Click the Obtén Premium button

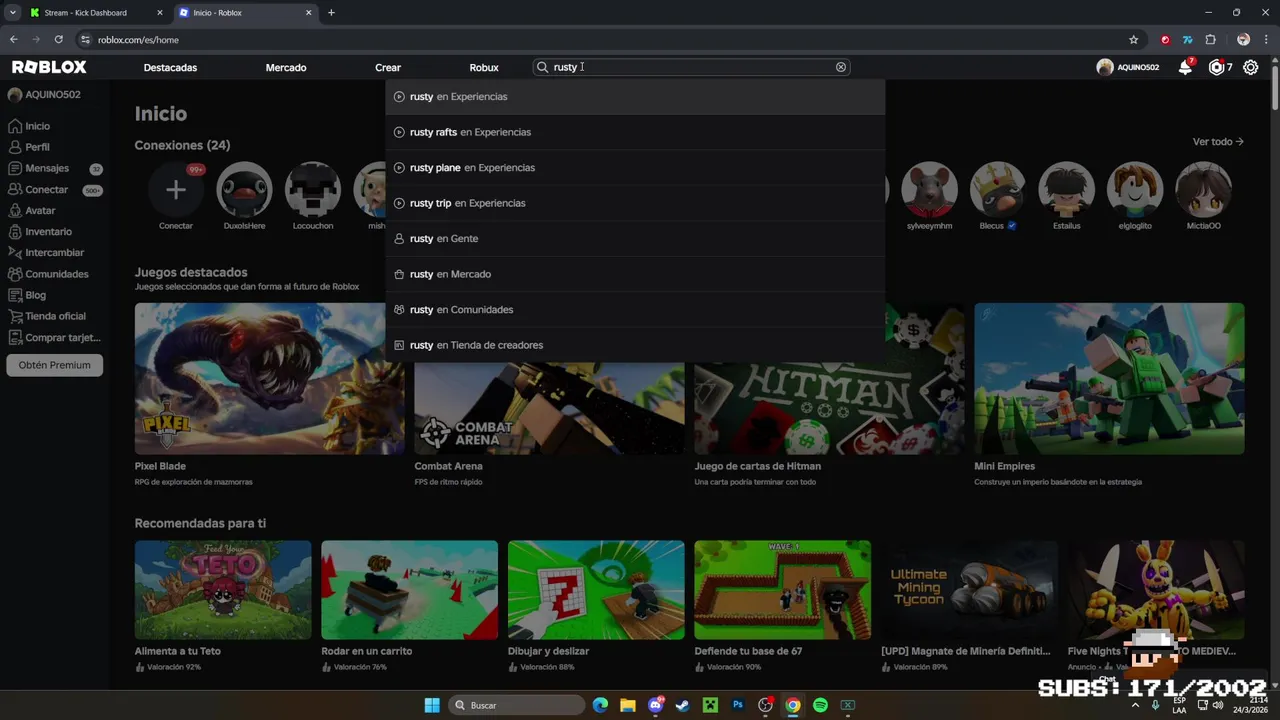[x=54, y=365]
